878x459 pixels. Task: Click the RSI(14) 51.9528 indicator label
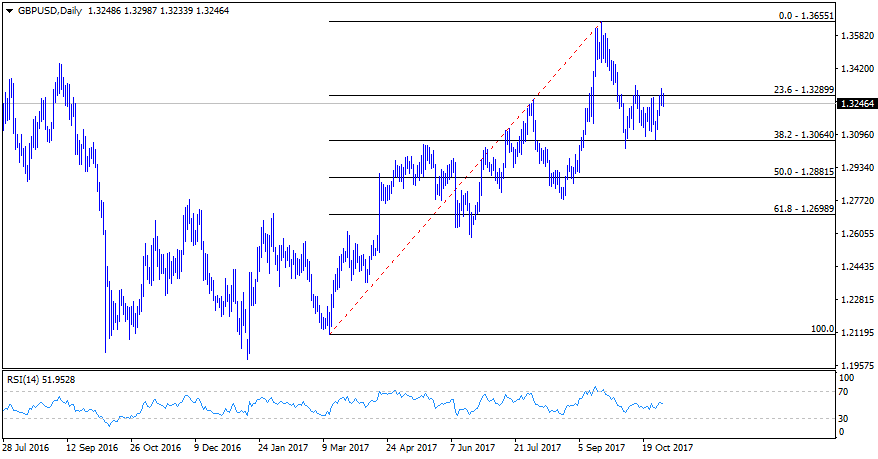click(x=40, y=379)
